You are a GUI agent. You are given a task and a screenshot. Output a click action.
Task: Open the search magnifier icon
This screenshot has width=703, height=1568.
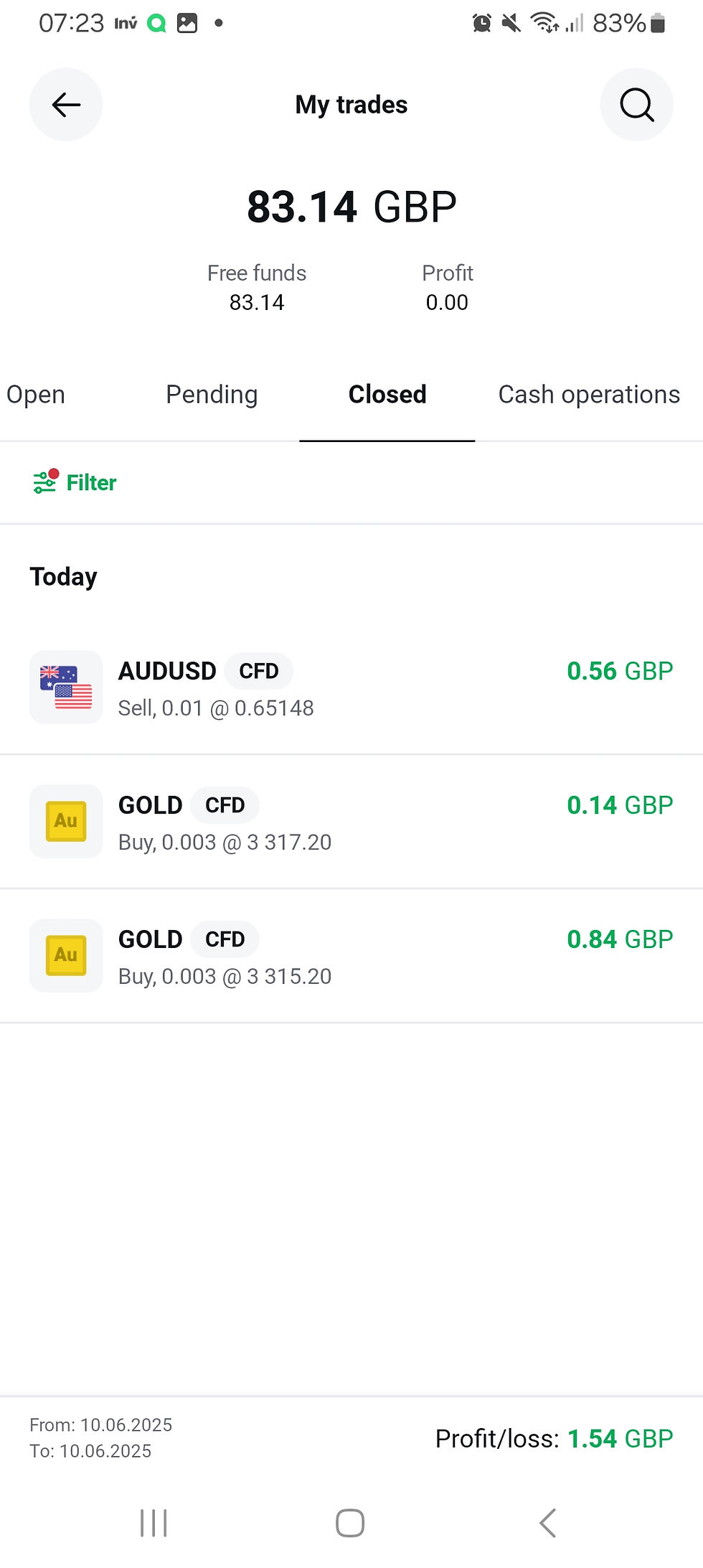(x=636, y=105)
